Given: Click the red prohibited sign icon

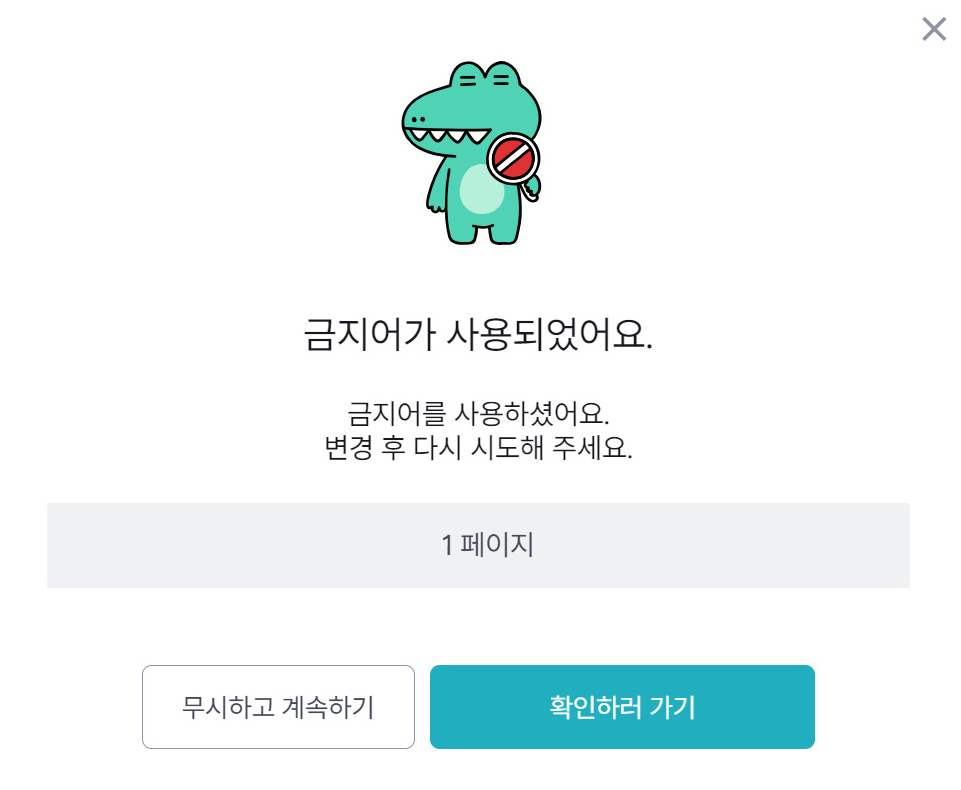Looking at the screenshot, I should [513, 157].
